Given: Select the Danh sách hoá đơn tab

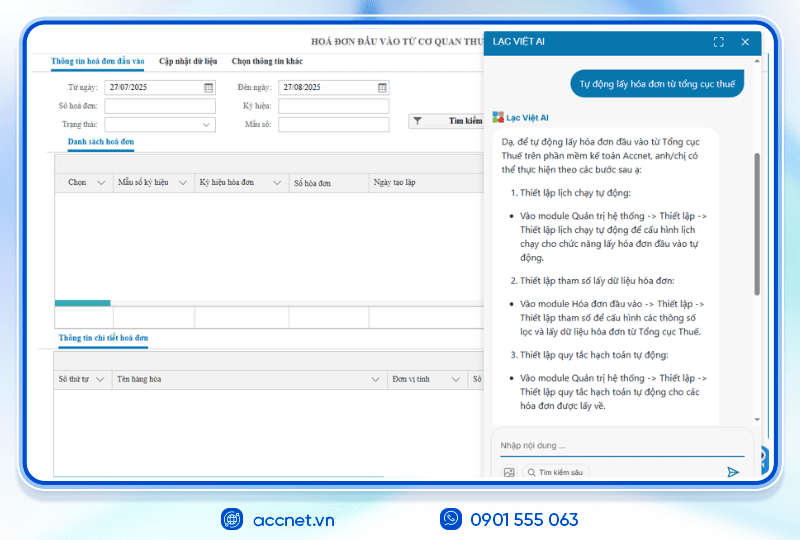Looking at the screenshot, I should 101,142.
